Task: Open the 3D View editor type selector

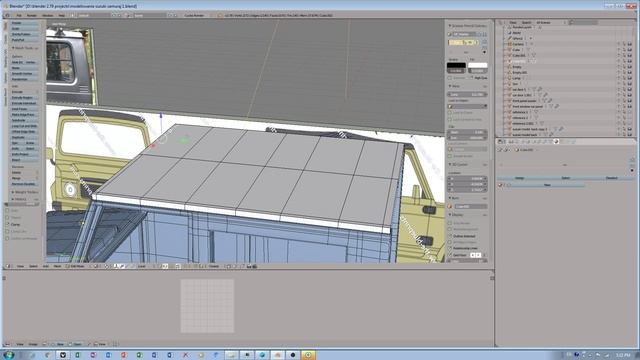Action: click(x=8, y=266)
